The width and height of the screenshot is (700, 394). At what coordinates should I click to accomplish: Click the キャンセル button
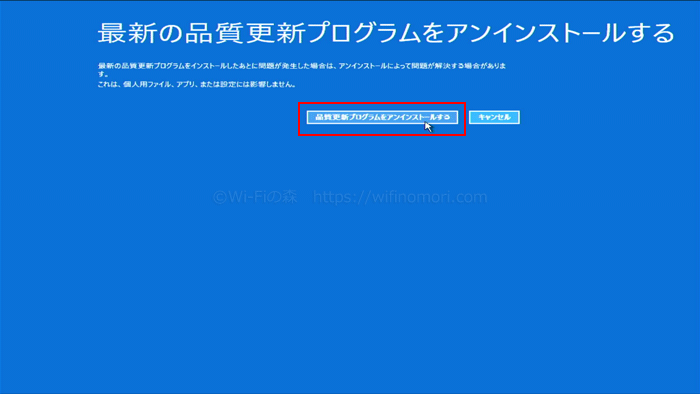pyautogui.click(x=494, y=117)
